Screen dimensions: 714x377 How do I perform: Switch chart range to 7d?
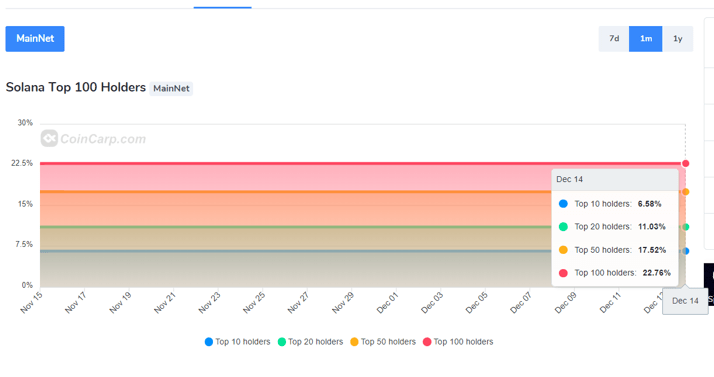coord(614,39)
